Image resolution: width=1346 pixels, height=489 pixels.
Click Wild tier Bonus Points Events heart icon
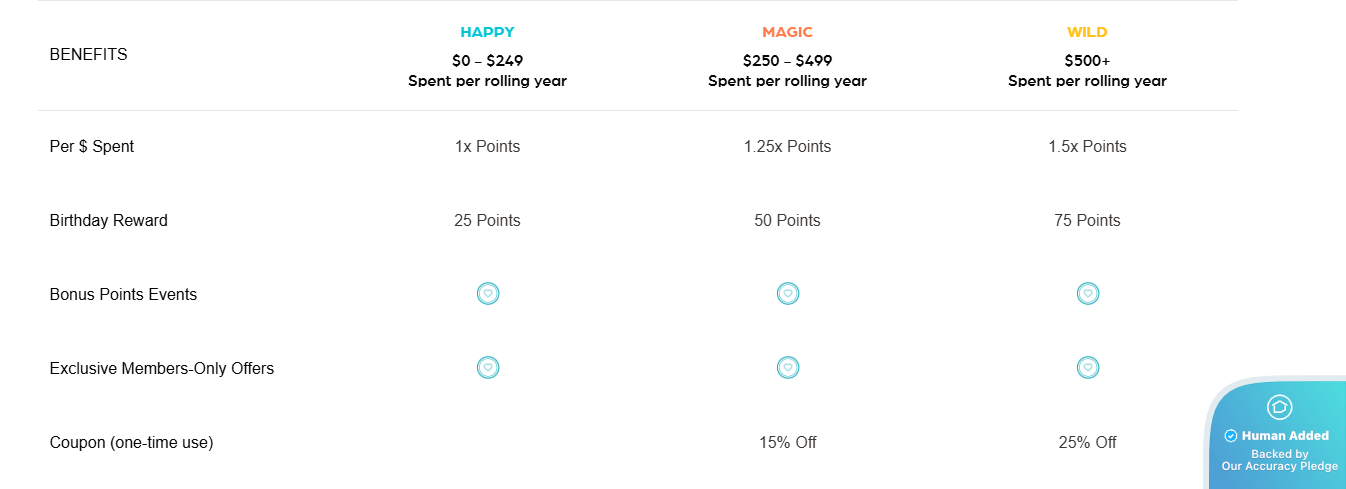[1088, 294]
